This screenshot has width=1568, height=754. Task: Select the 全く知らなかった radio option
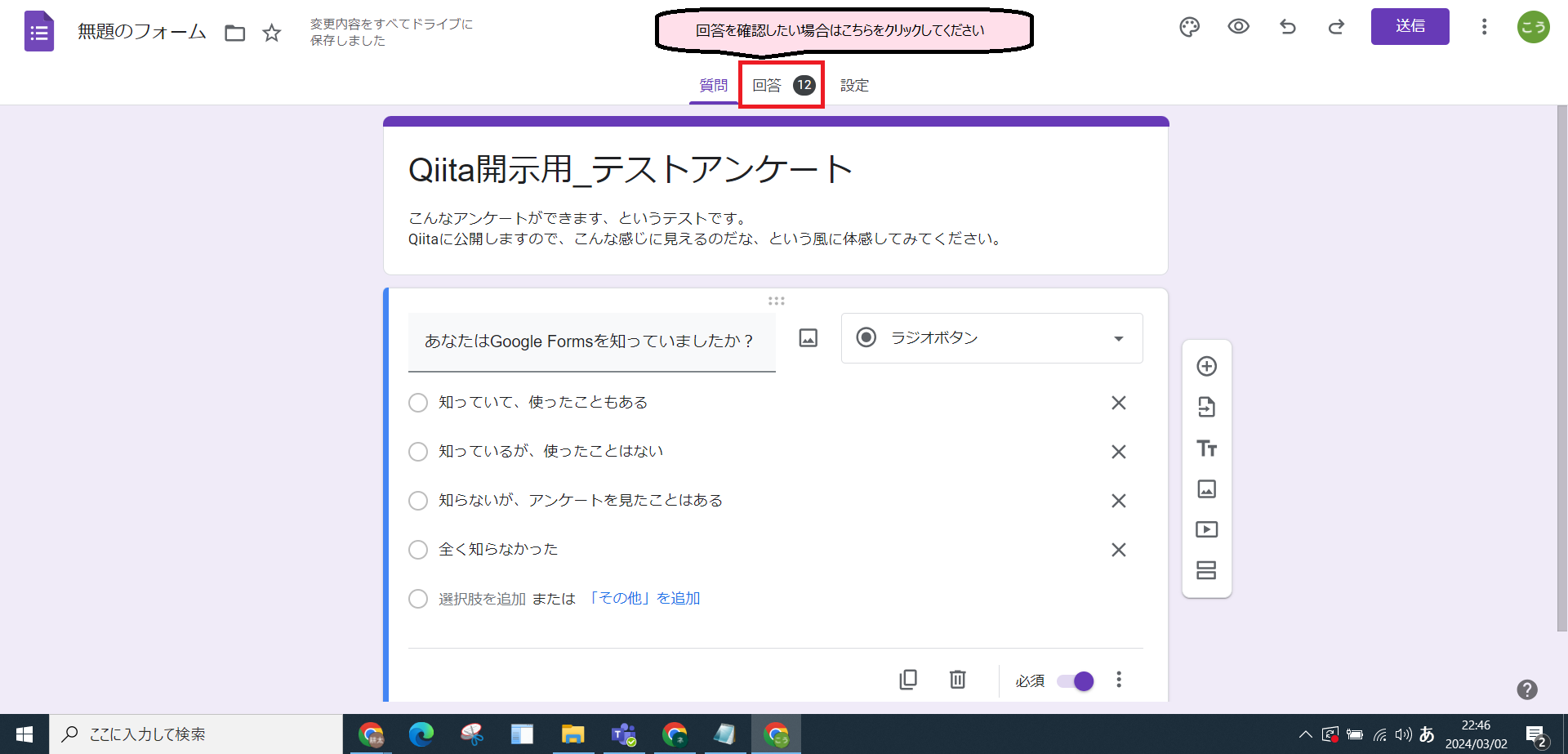(418, 549)
